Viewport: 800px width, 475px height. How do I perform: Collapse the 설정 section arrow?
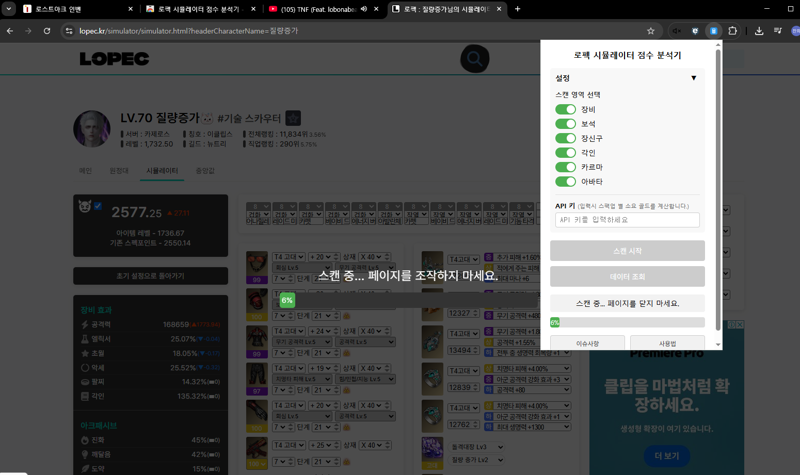(693, 78)
